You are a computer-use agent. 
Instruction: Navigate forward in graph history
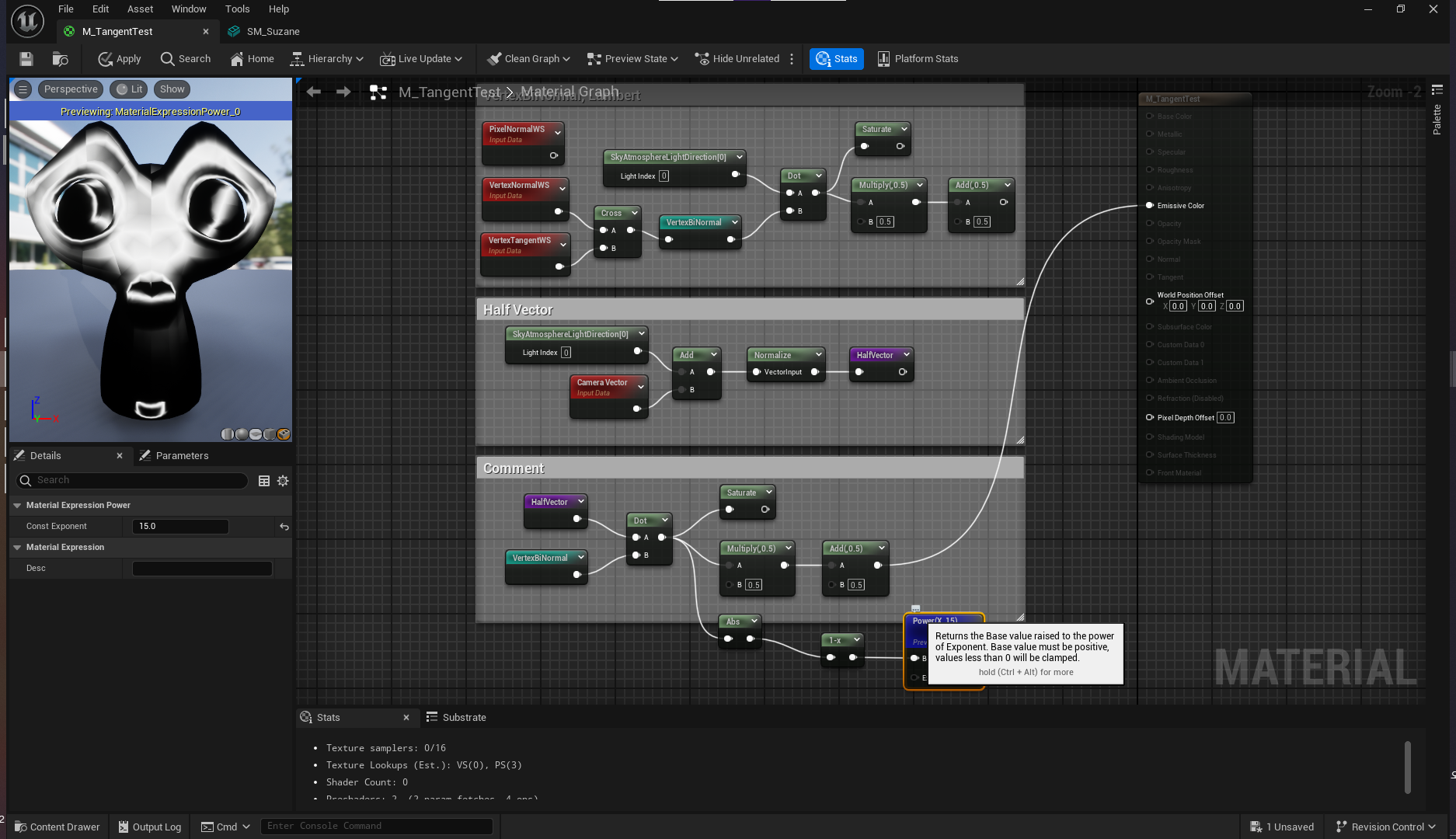(x=343, y=92)
